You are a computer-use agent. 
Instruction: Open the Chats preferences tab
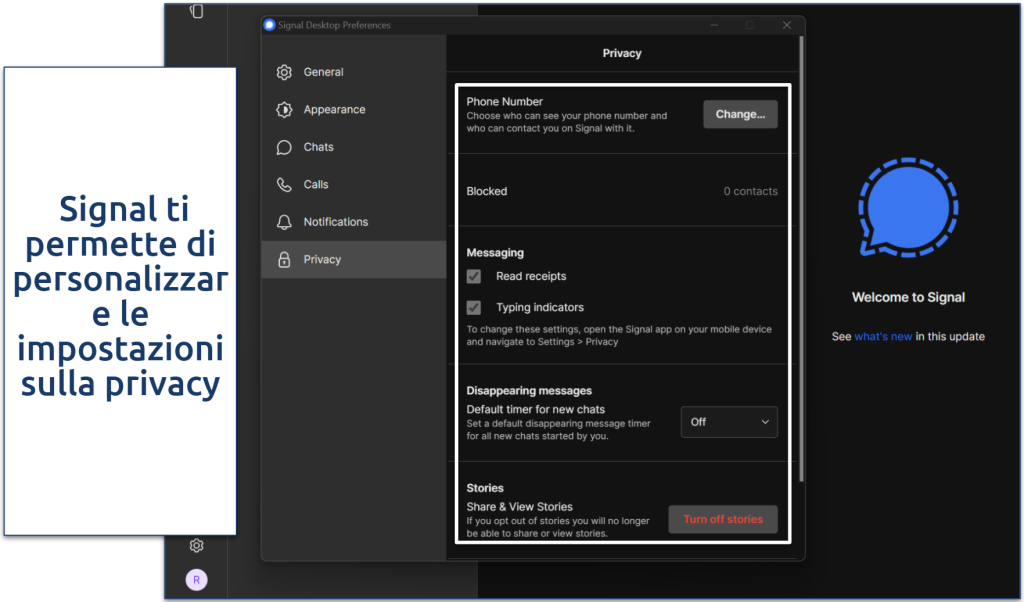pos(318,147)
